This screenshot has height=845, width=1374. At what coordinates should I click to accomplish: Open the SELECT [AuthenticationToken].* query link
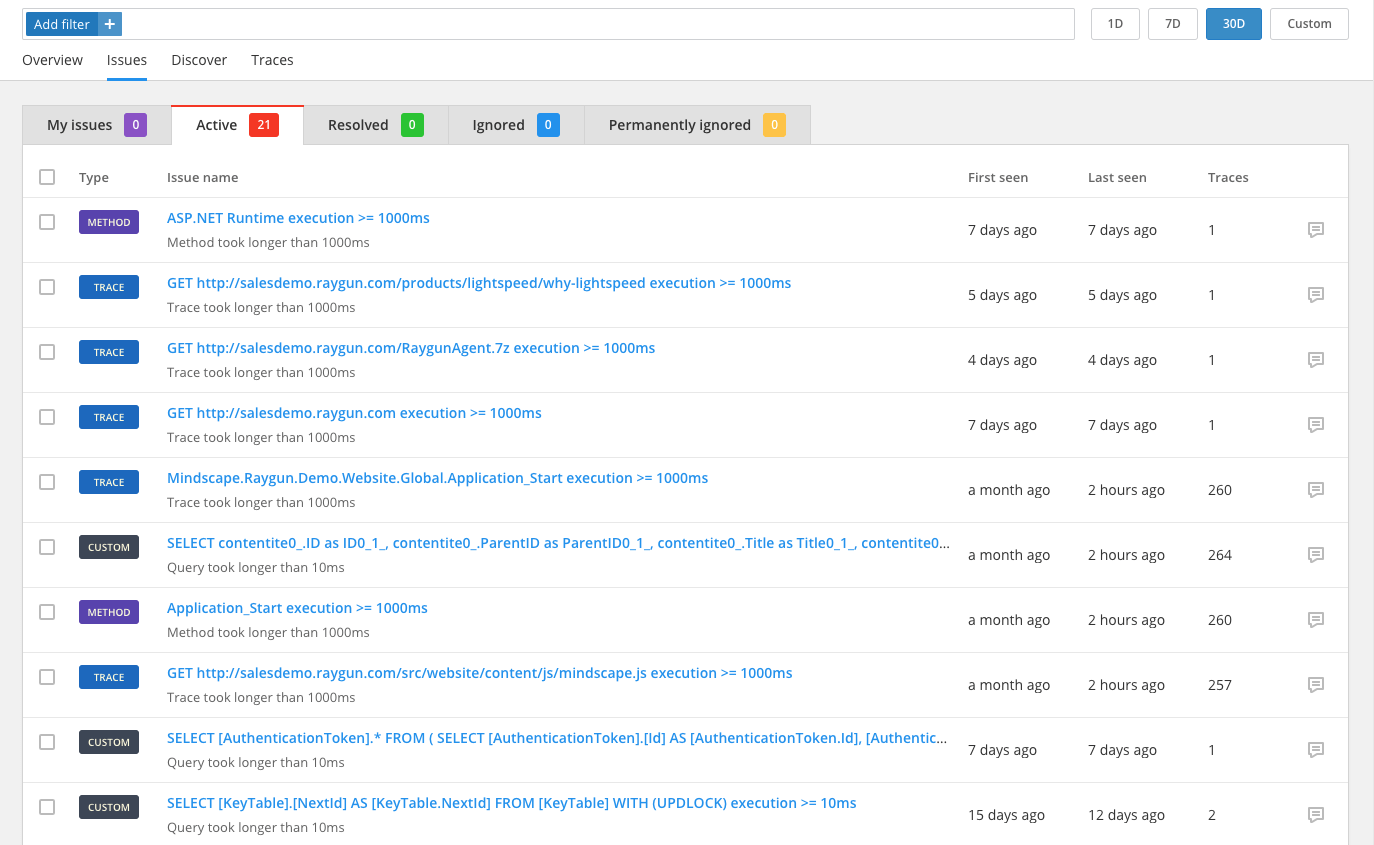pos(558,738)
